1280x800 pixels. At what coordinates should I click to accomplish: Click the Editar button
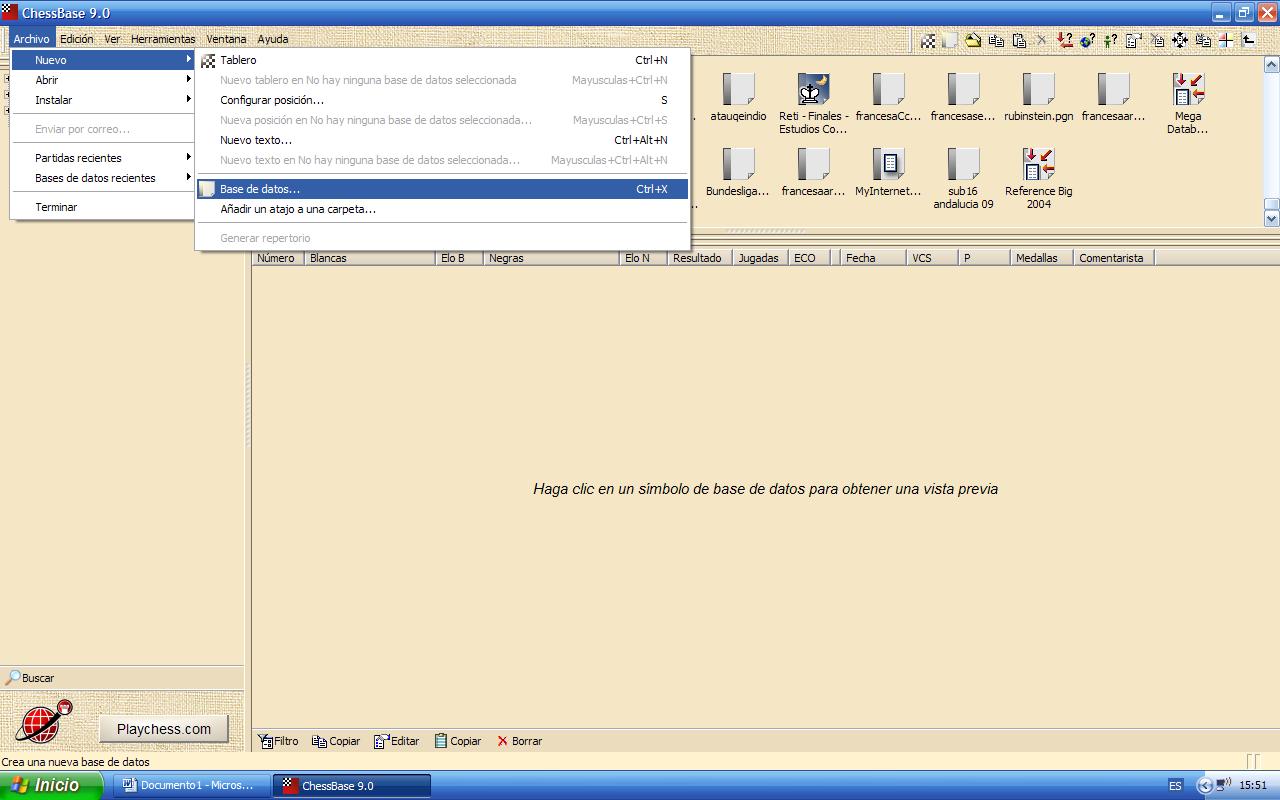[396, 741]
